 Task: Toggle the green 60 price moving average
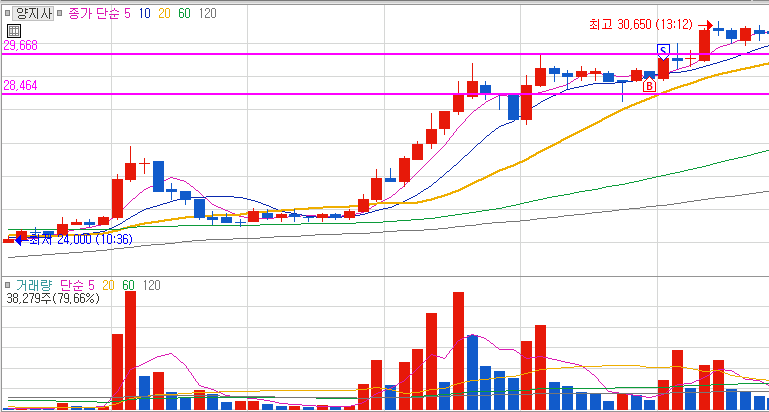click(x=184, y=14)
